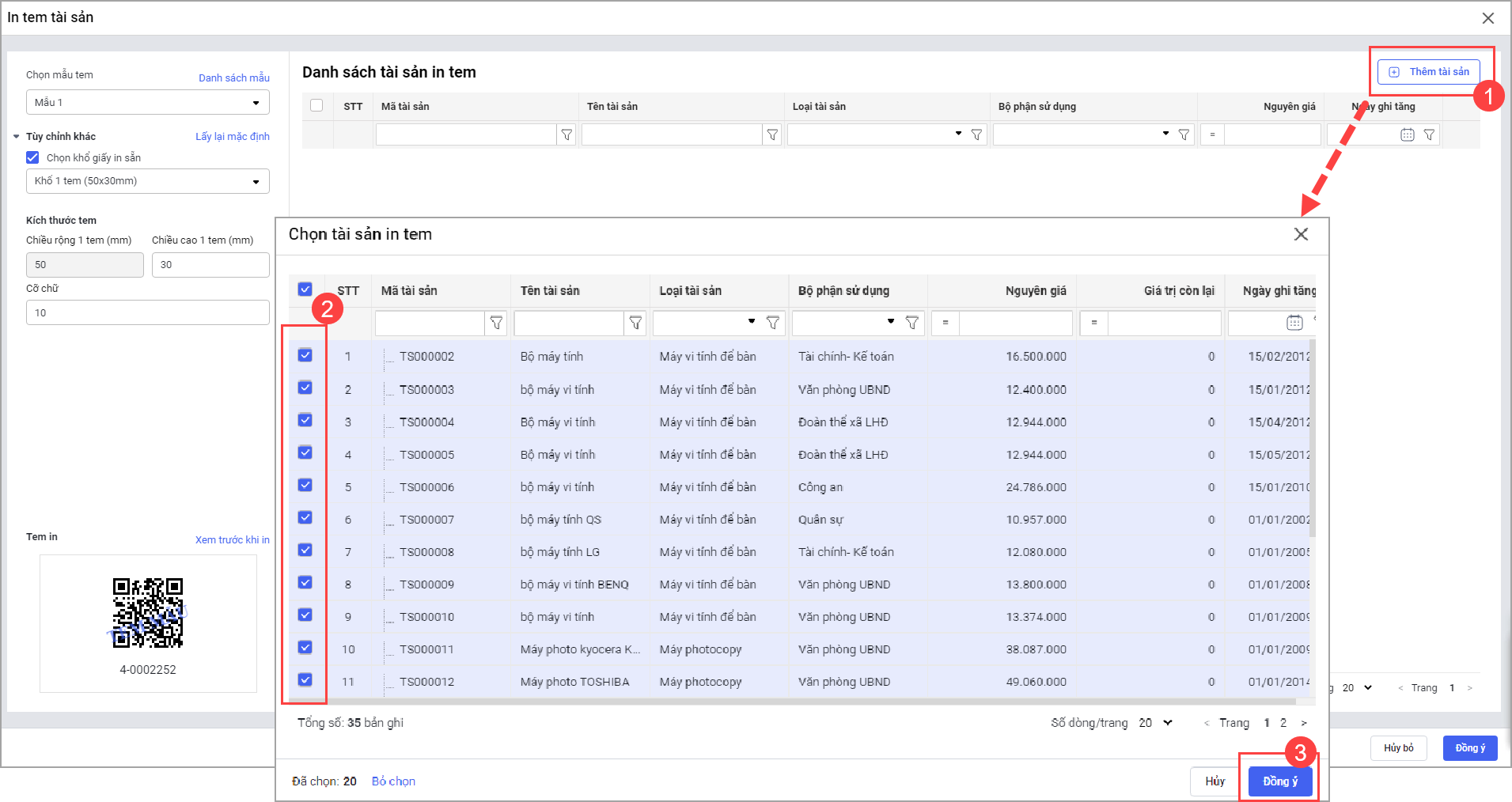
Task: Uncheck the row for asset TS000002
Action: (305, 355)
